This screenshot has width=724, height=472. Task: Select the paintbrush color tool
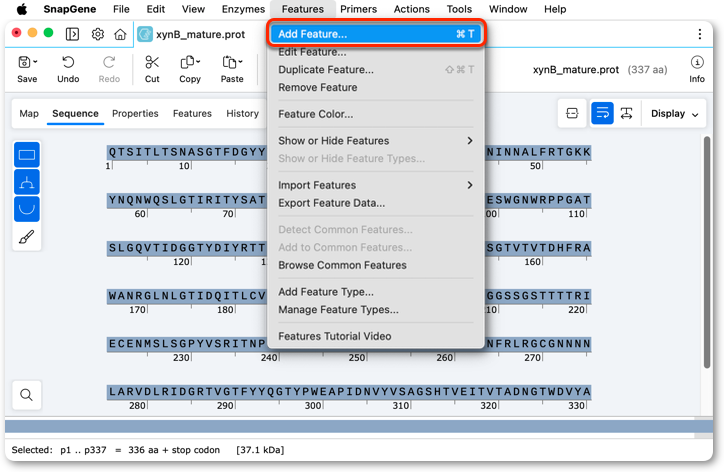pyautogui.click(x=27, y=237)
